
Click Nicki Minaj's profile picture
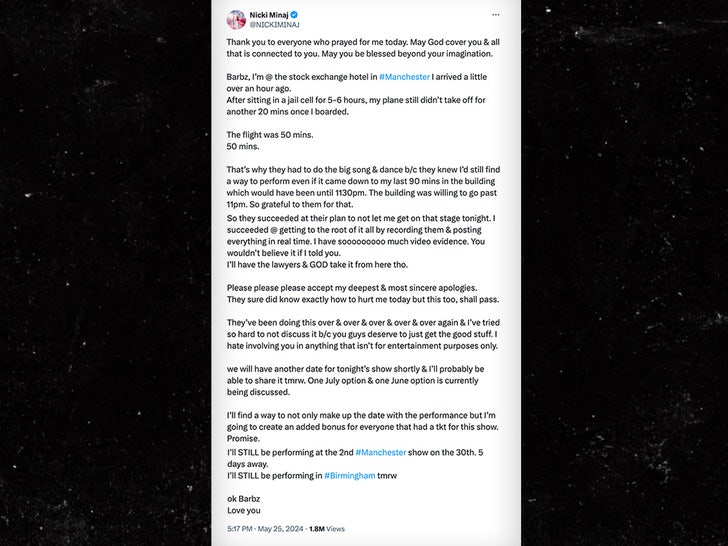(236, 19)
